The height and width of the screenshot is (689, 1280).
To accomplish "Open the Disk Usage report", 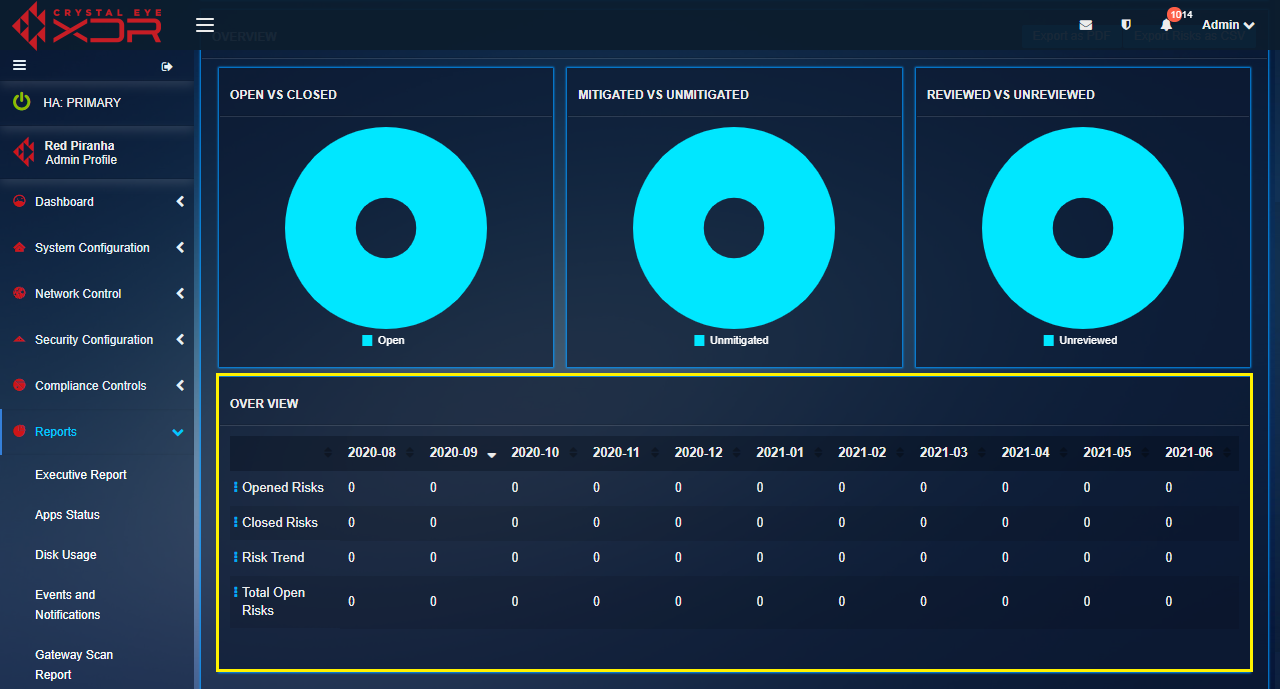I will pyautogui.click(x=66, y=555).
